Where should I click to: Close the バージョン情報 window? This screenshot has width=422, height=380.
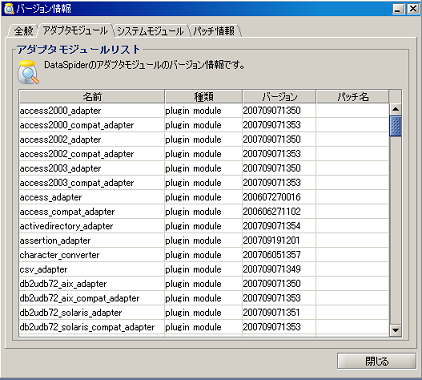(413, 9)
